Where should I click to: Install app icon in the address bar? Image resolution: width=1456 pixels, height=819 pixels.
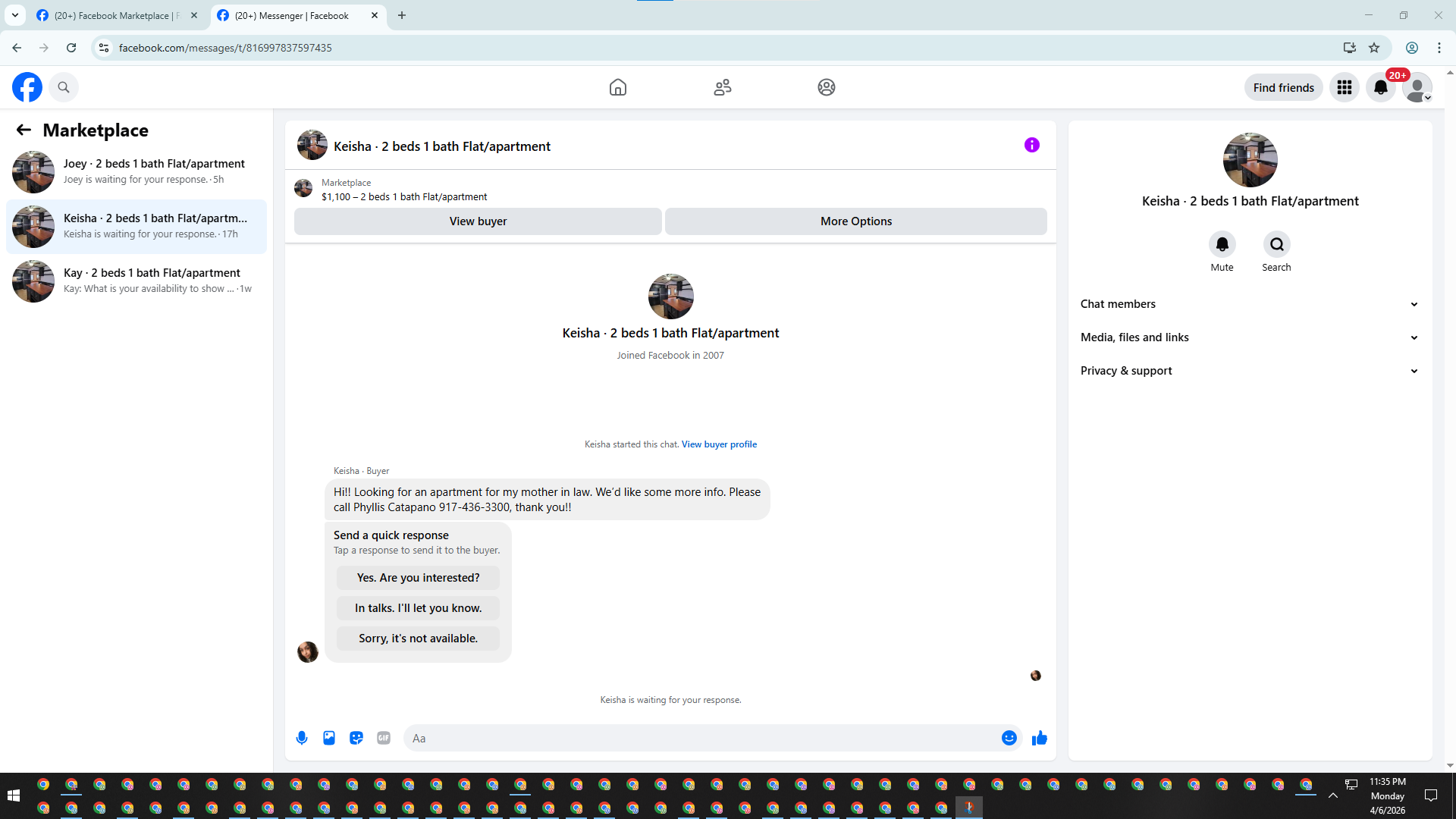click(x=1350, y=48)
